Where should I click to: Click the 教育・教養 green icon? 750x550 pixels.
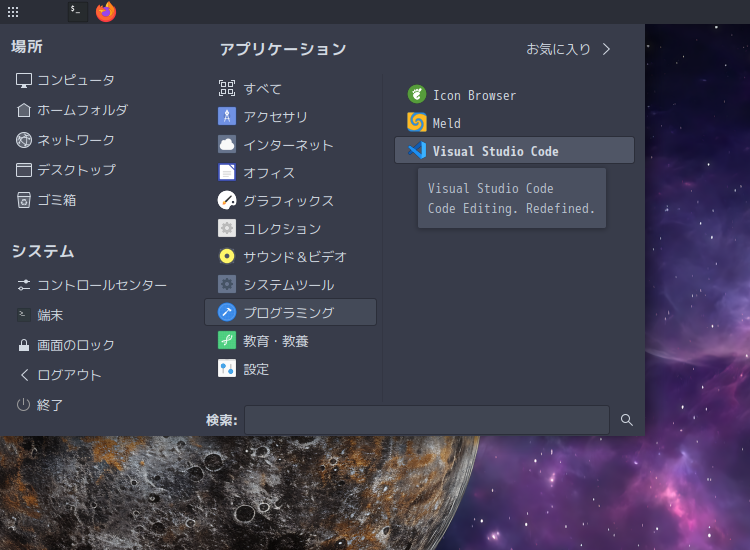click(x=227, y=341)
